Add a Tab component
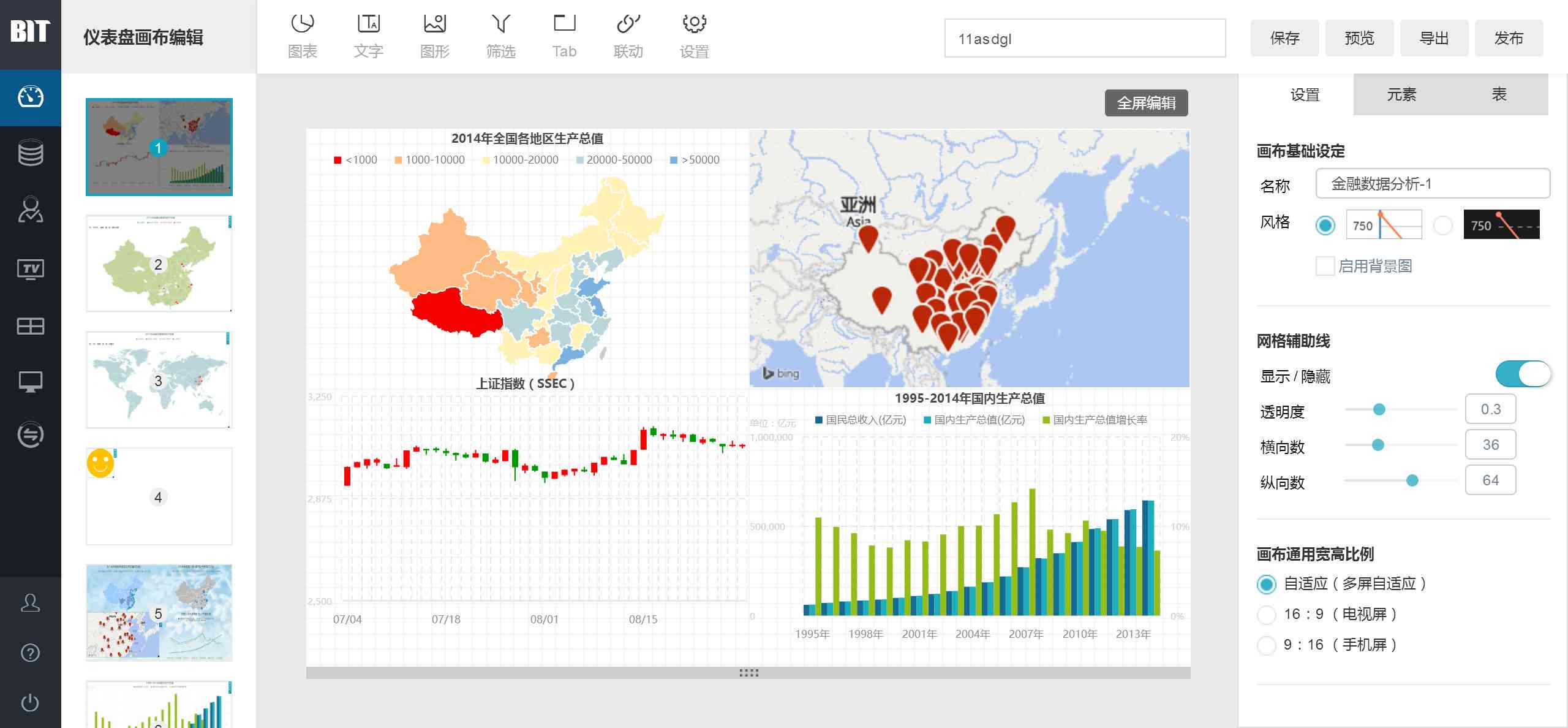This screenshot has width=1568, height=728. [x=565, y=37]
